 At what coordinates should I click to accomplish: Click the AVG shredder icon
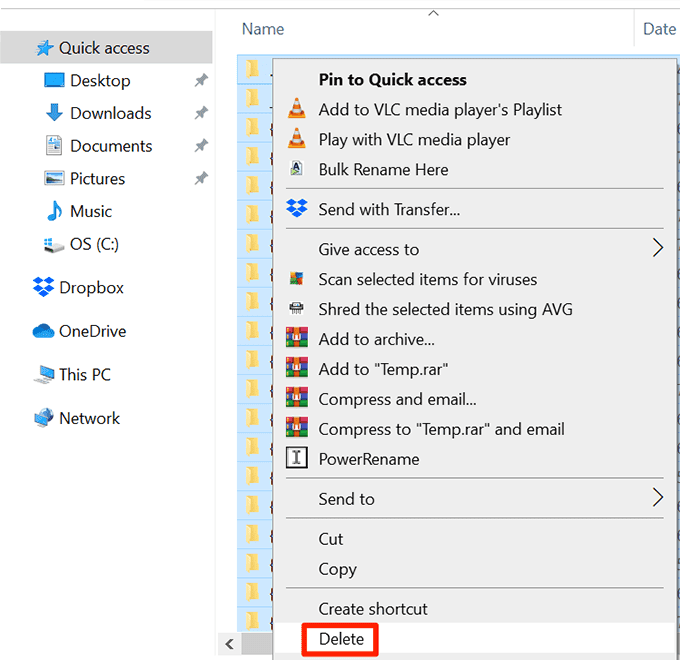pos(296,309)
